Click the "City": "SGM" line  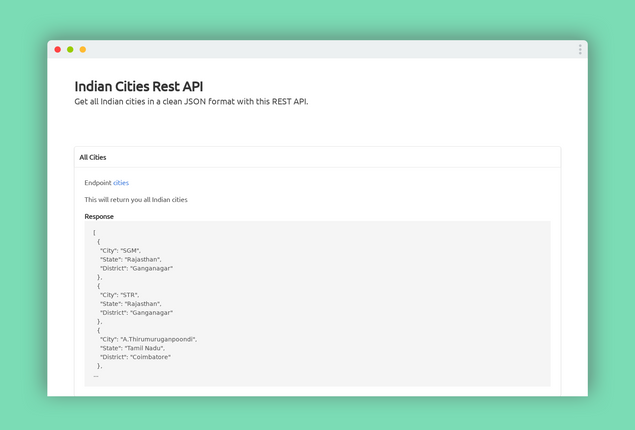(x=120, y=251)
